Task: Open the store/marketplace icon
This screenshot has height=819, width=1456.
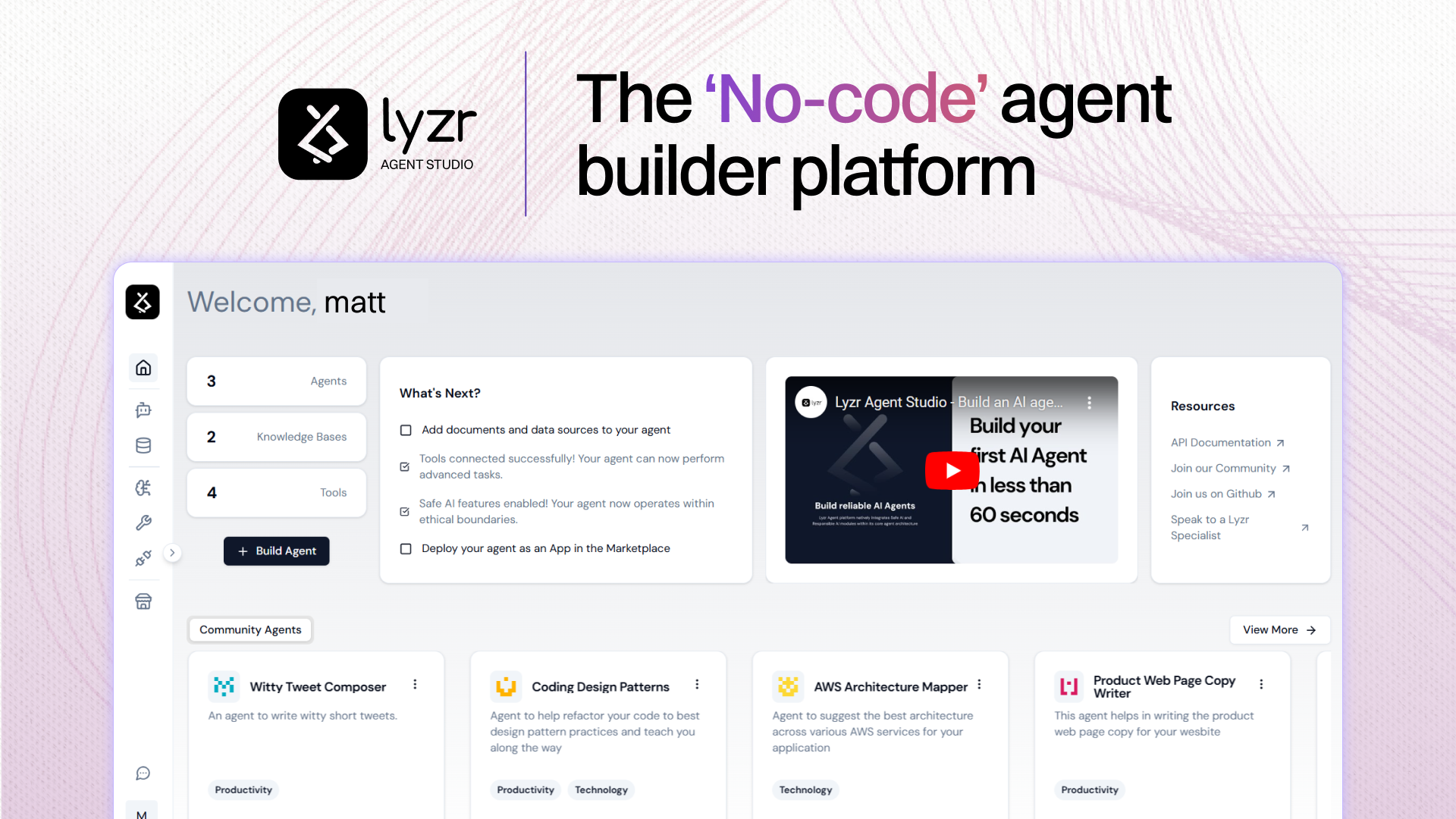Action: click(x=144, y=601)
